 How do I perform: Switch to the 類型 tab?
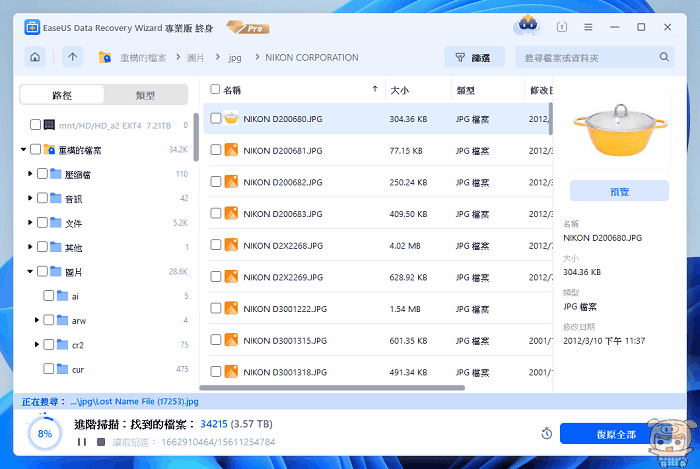145,95
